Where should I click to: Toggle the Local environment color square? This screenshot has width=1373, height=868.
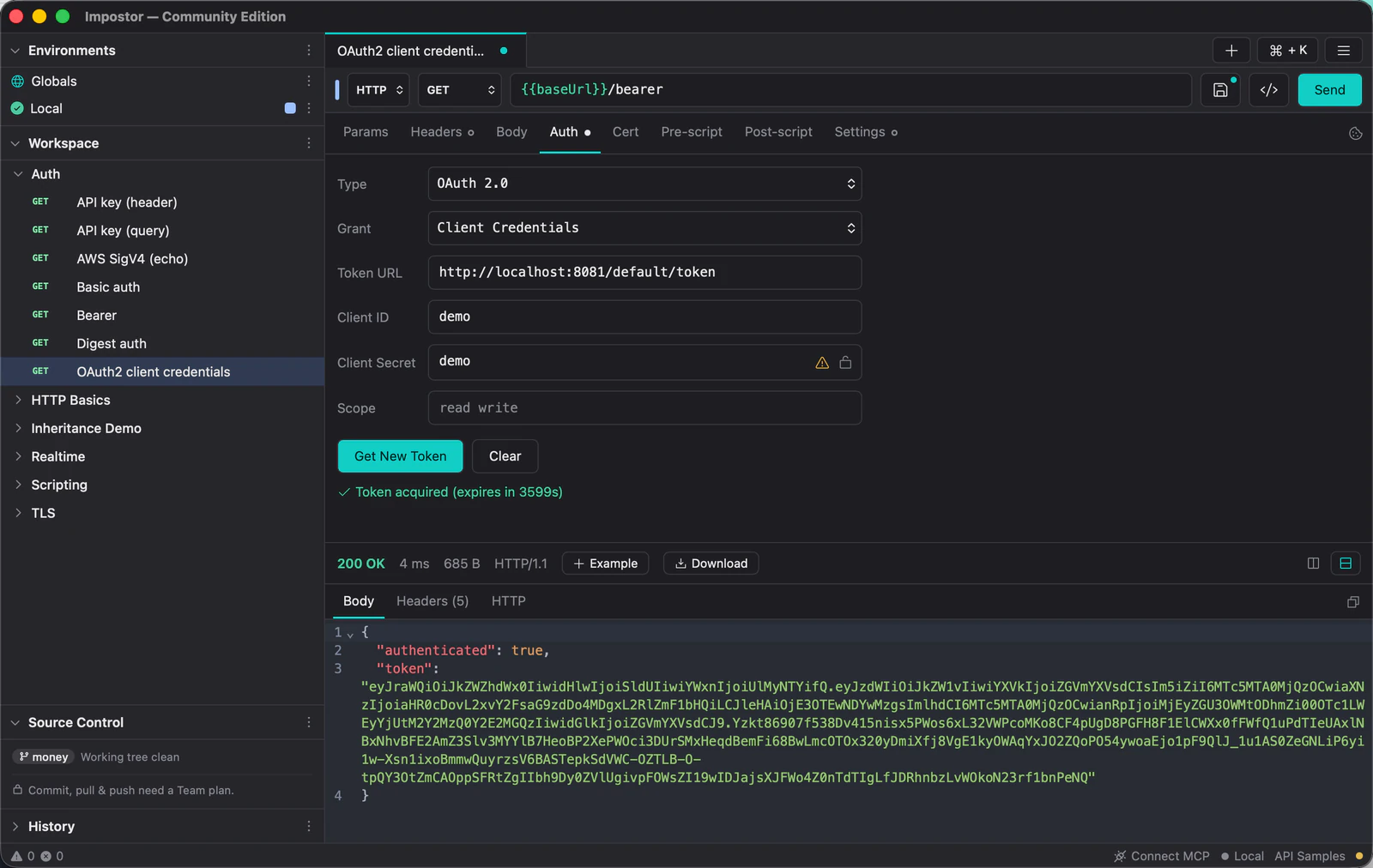(x=290, y=108)
